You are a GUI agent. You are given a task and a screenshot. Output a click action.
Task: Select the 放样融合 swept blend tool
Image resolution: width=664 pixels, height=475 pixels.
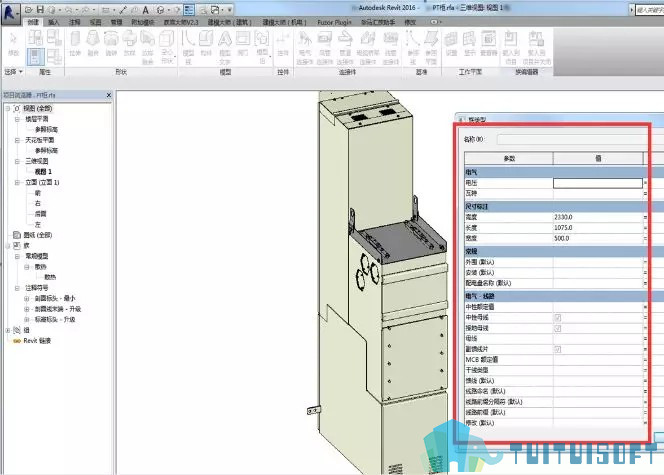[x=147, y=47]
